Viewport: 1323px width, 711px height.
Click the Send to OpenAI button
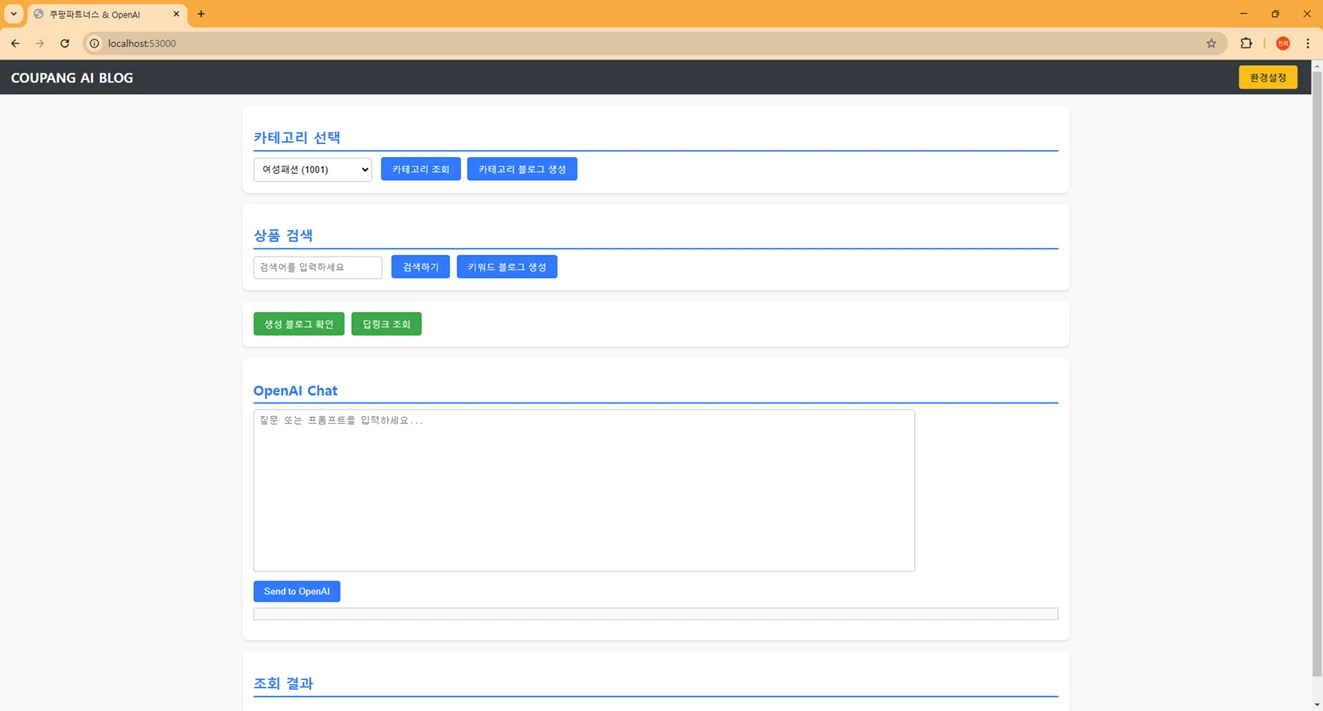(x=296, y=591)
